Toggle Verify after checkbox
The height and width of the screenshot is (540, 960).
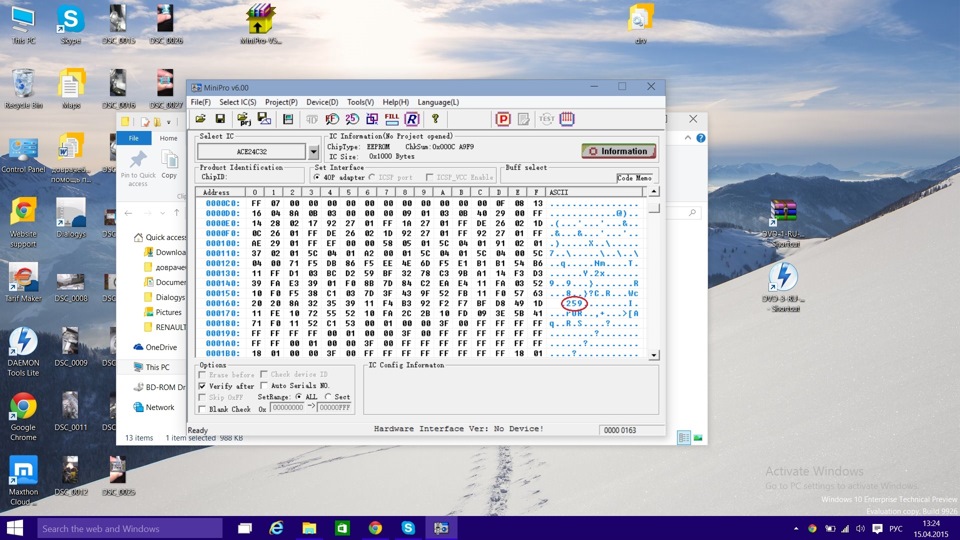click(202, 386)
